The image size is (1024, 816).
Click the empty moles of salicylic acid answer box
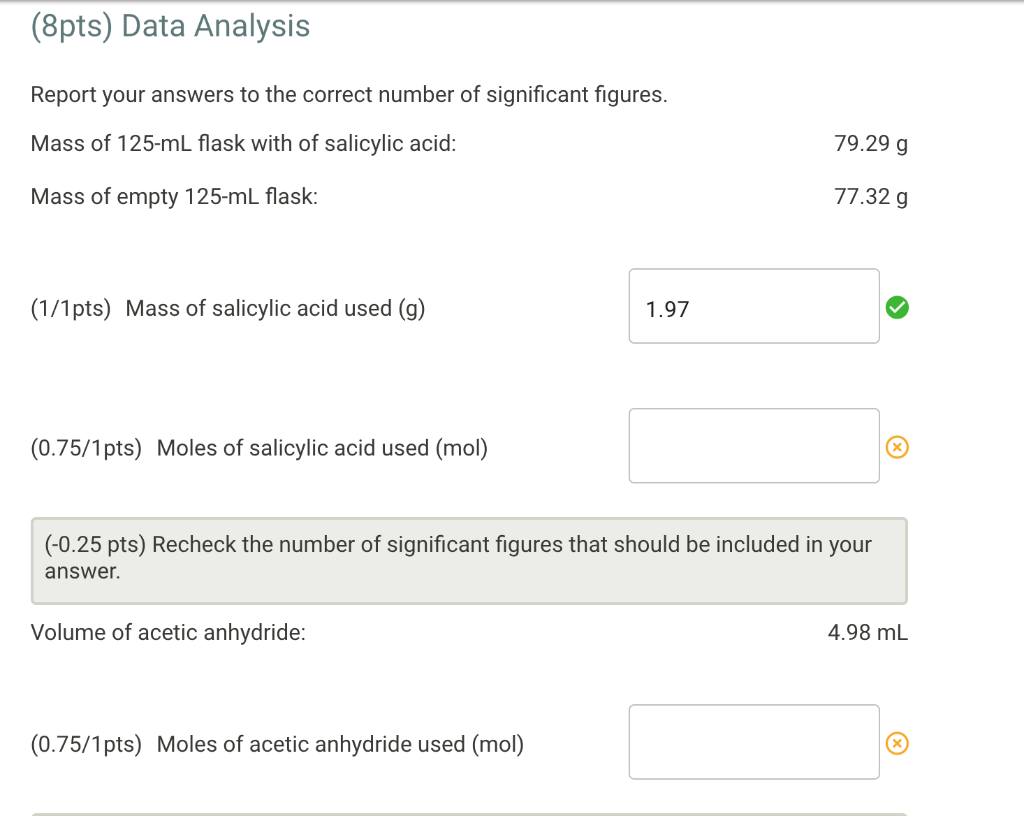pos(753,445)
